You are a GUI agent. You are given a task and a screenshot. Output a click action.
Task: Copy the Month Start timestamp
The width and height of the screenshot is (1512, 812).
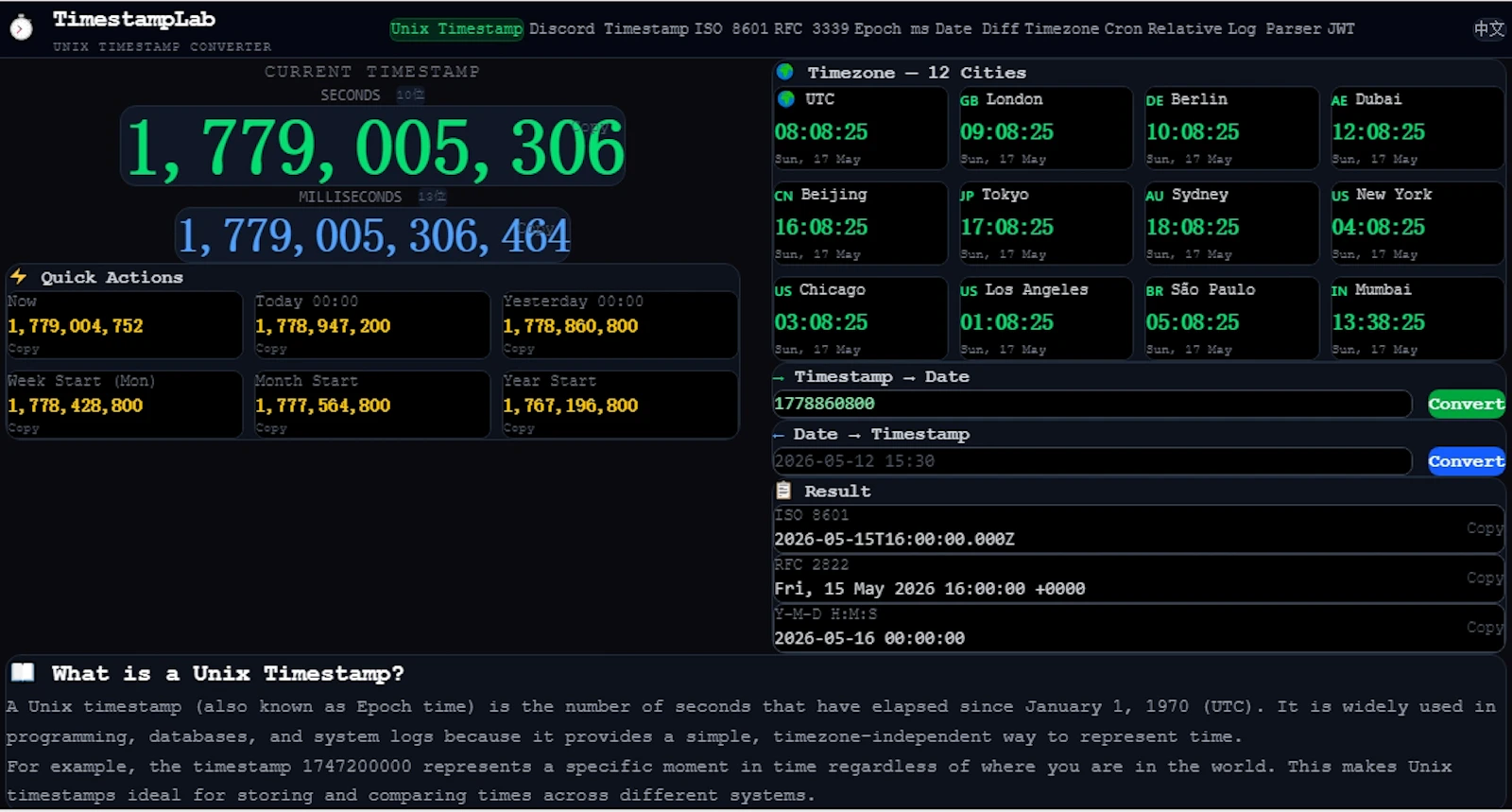coord(271,428)
